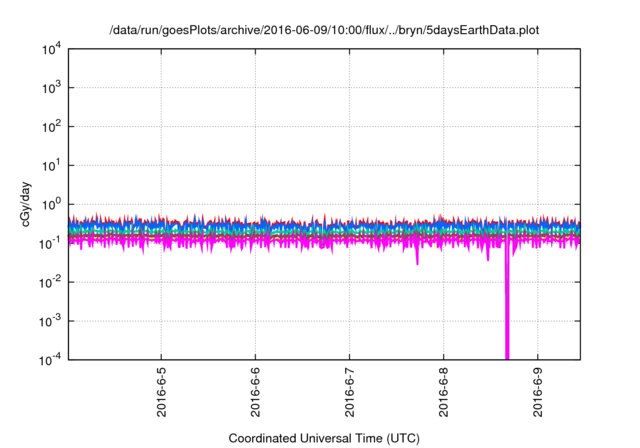Click the 2016-6-7 date tick label
Screen dimensions: 640x448
click(x=350, y=392)
